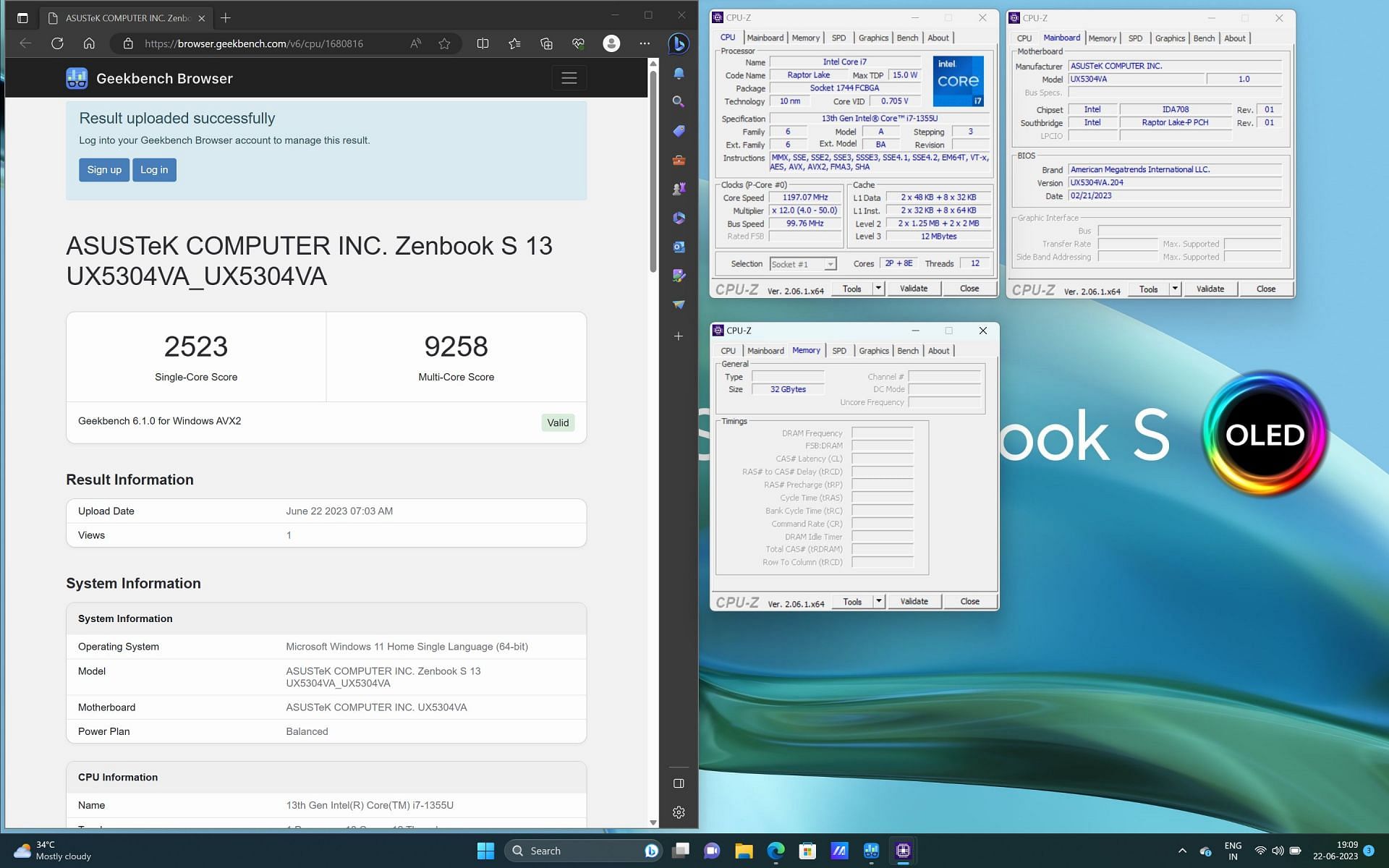Click the 13th Gen Intel i7-1355U name value
This screenshot has width=1389, height=868.
[370, 805]
